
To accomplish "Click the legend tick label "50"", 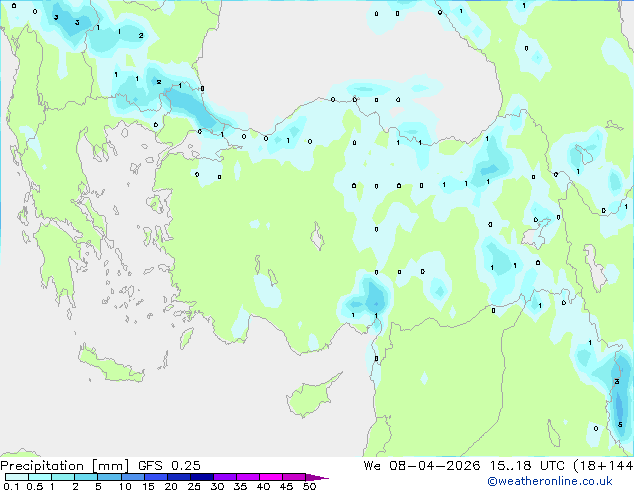I will [309, 486].
